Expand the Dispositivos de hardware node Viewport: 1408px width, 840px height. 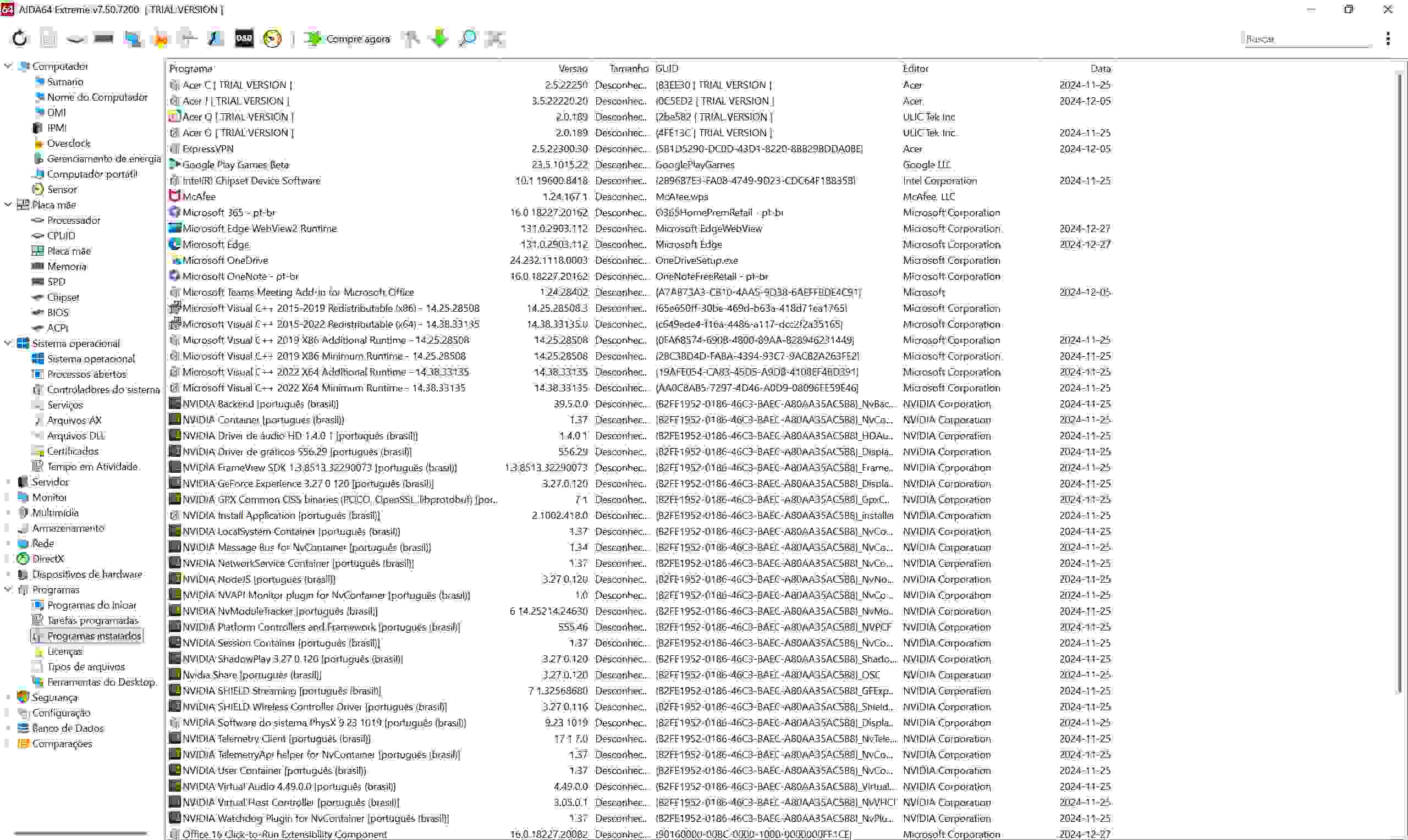point(8,574)
